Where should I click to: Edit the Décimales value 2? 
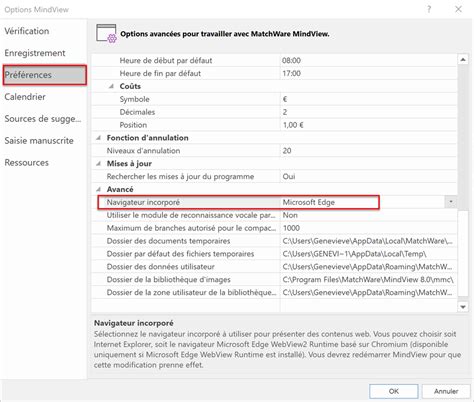tap(285, 112)
